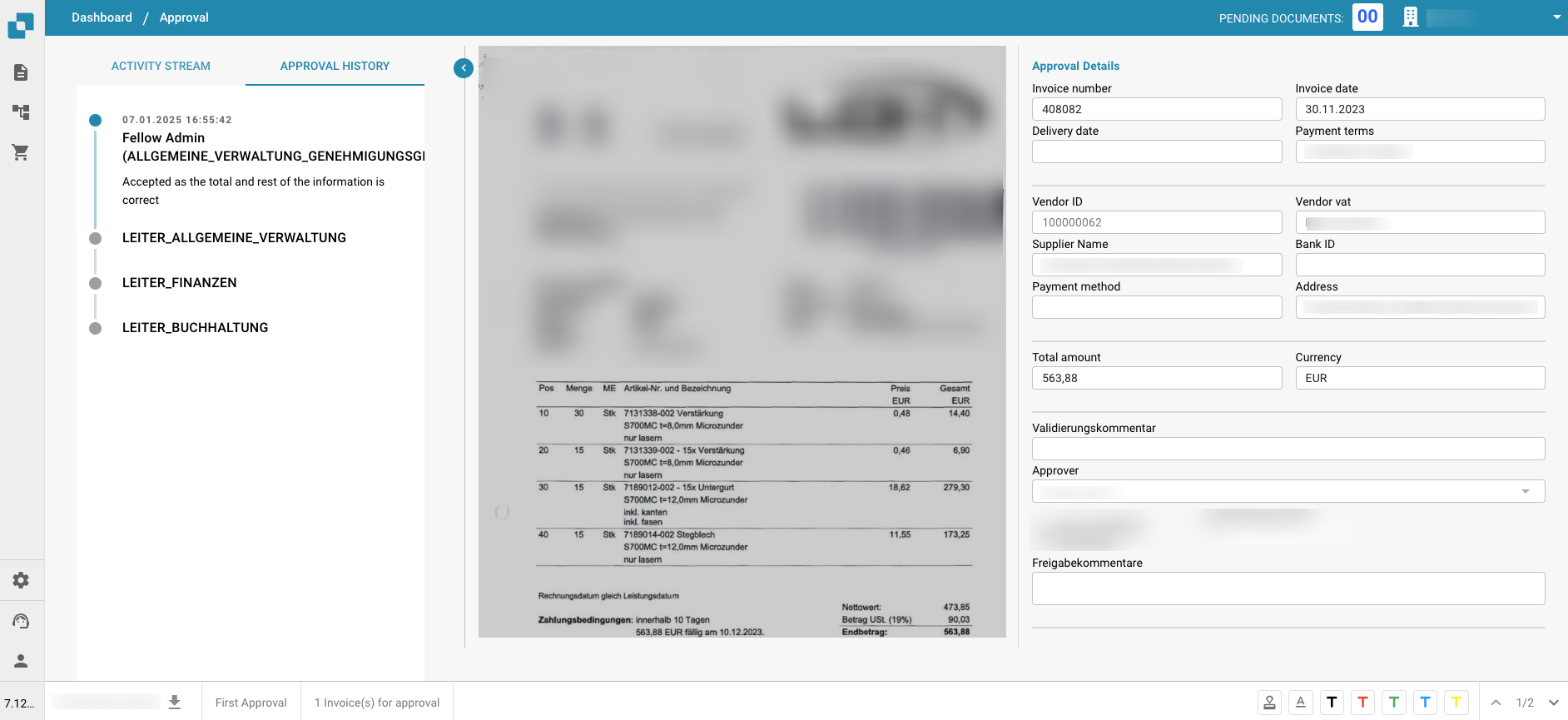Select the red text annotation color
The image size is (1568, 720).
[1362, 703]
